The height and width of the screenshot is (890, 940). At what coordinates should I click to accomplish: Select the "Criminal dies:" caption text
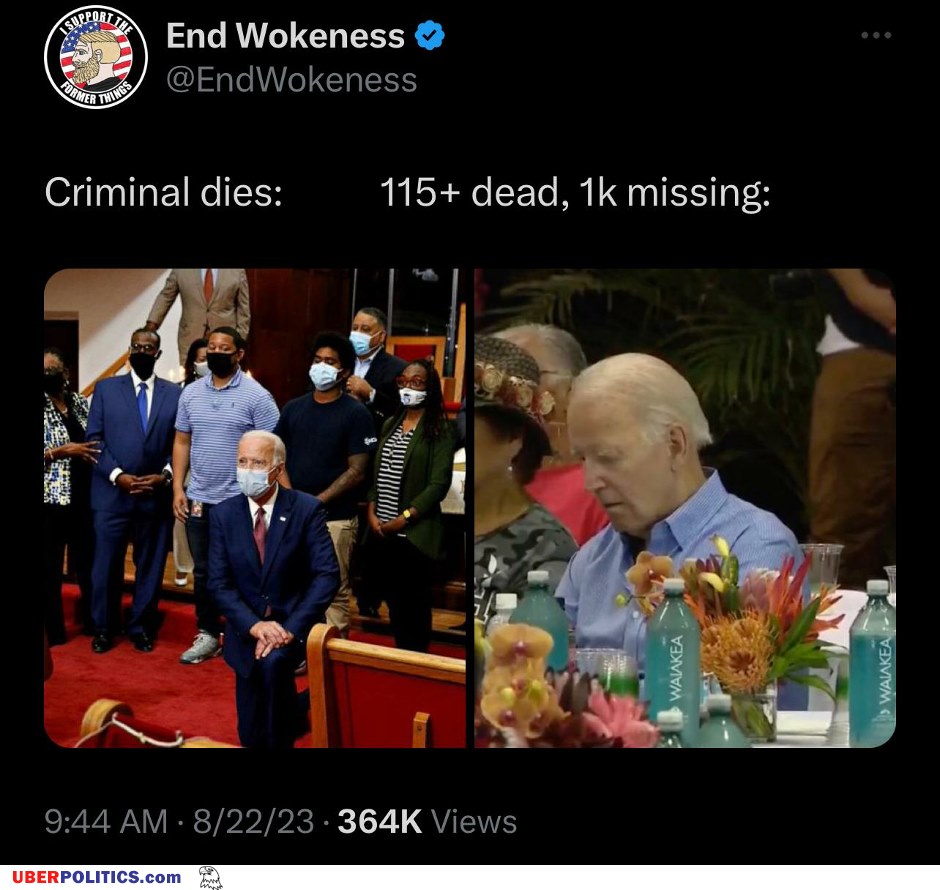(x=163, y=192)
